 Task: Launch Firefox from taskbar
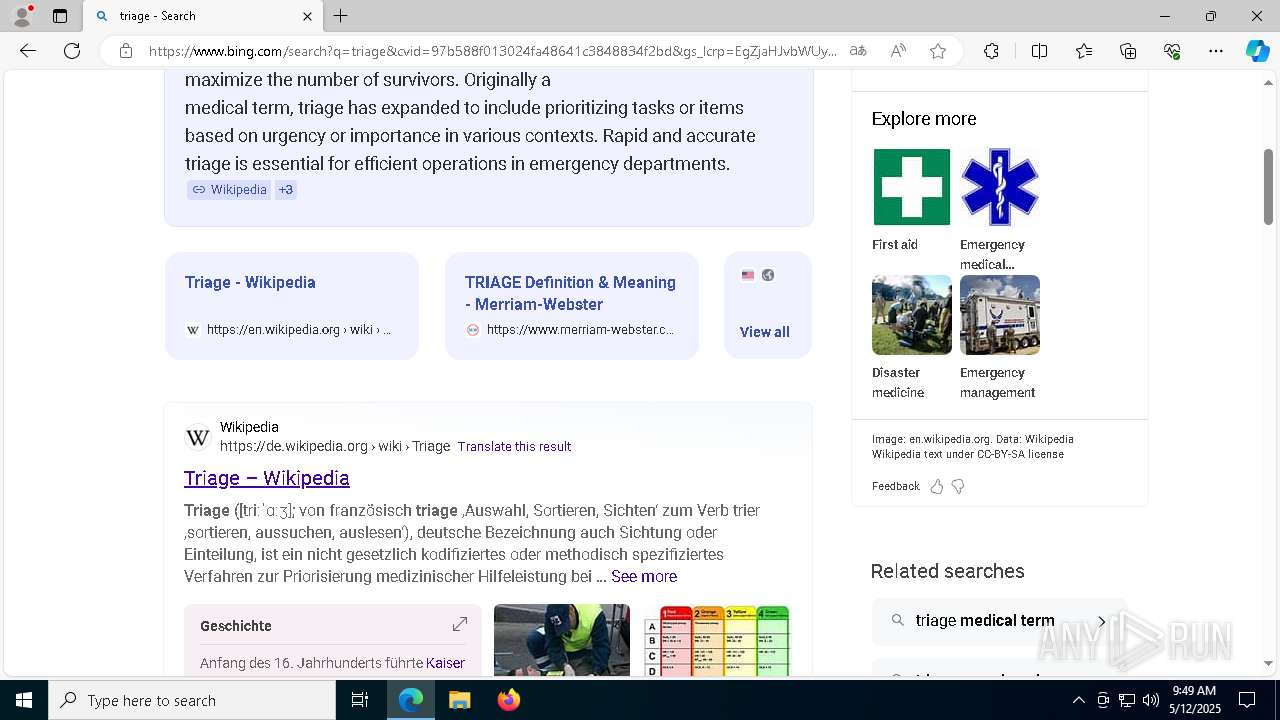coord(509,700)
